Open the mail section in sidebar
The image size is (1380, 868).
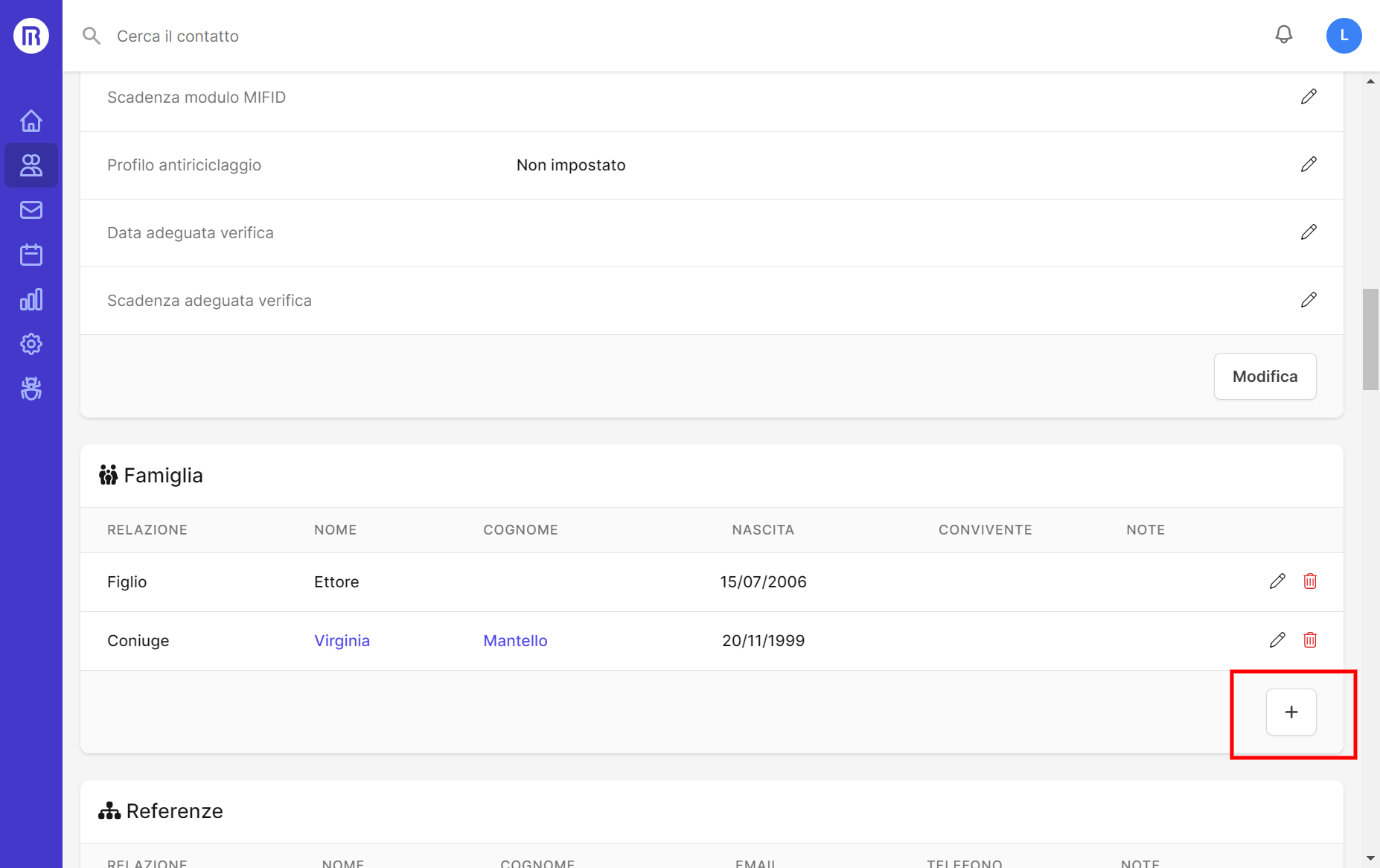(31, 210)
